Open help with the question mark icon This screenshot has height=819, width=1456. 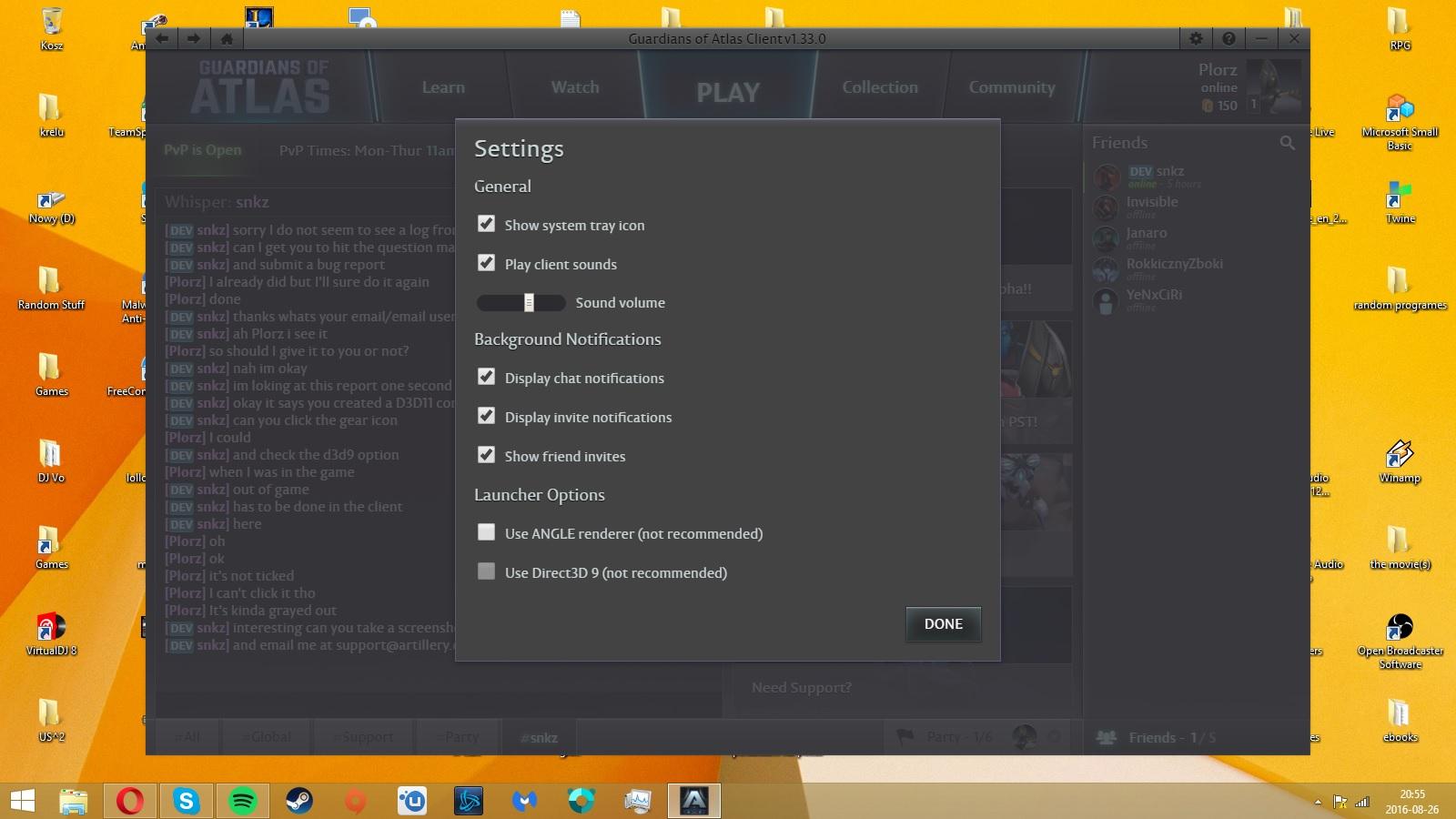[1228, 38]
